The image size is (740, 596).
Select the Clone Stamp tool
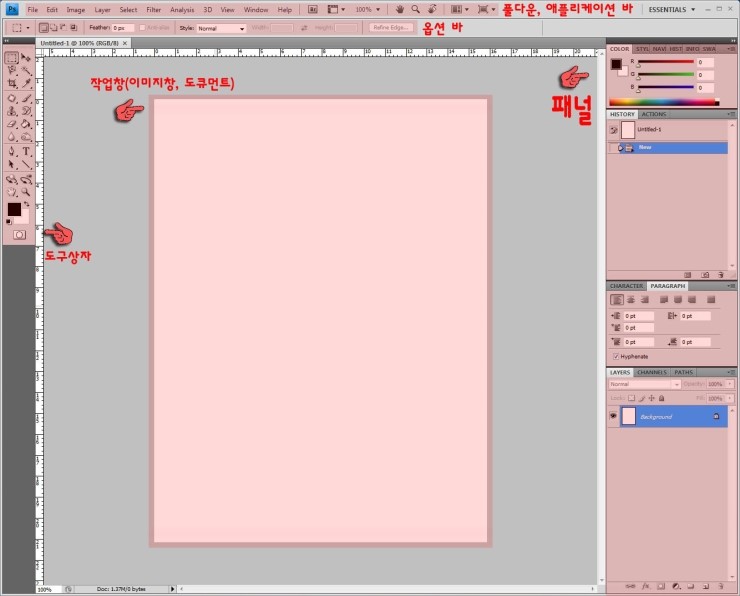[x=12, y=111]
